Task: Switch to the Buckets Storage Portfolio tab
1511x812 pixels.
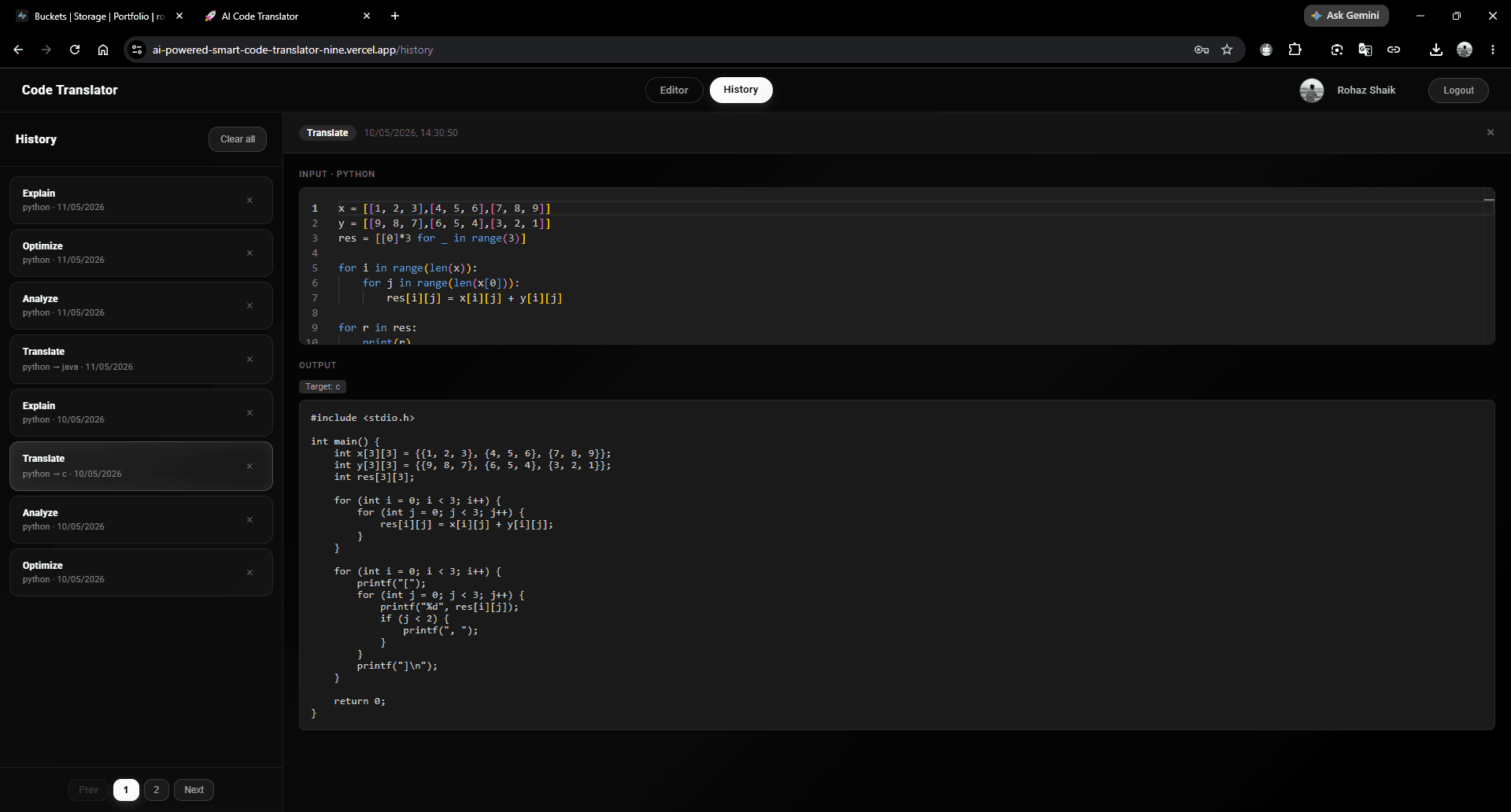Action: (98, 16)
